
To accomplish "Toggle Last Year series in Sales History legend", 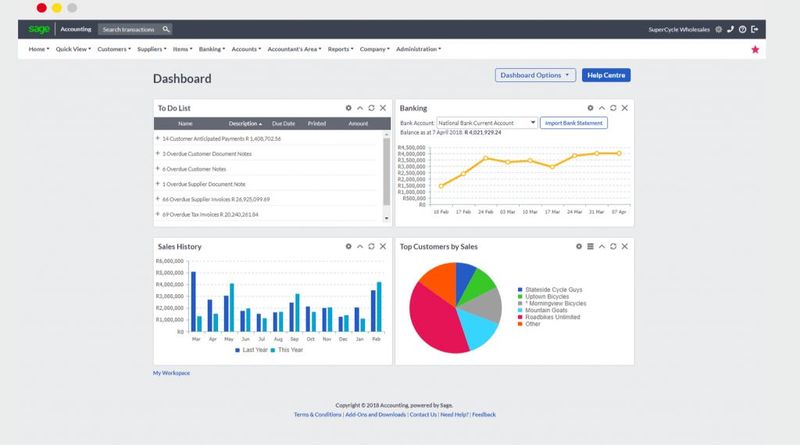I will pyautogui.click(x=254, y=351).
